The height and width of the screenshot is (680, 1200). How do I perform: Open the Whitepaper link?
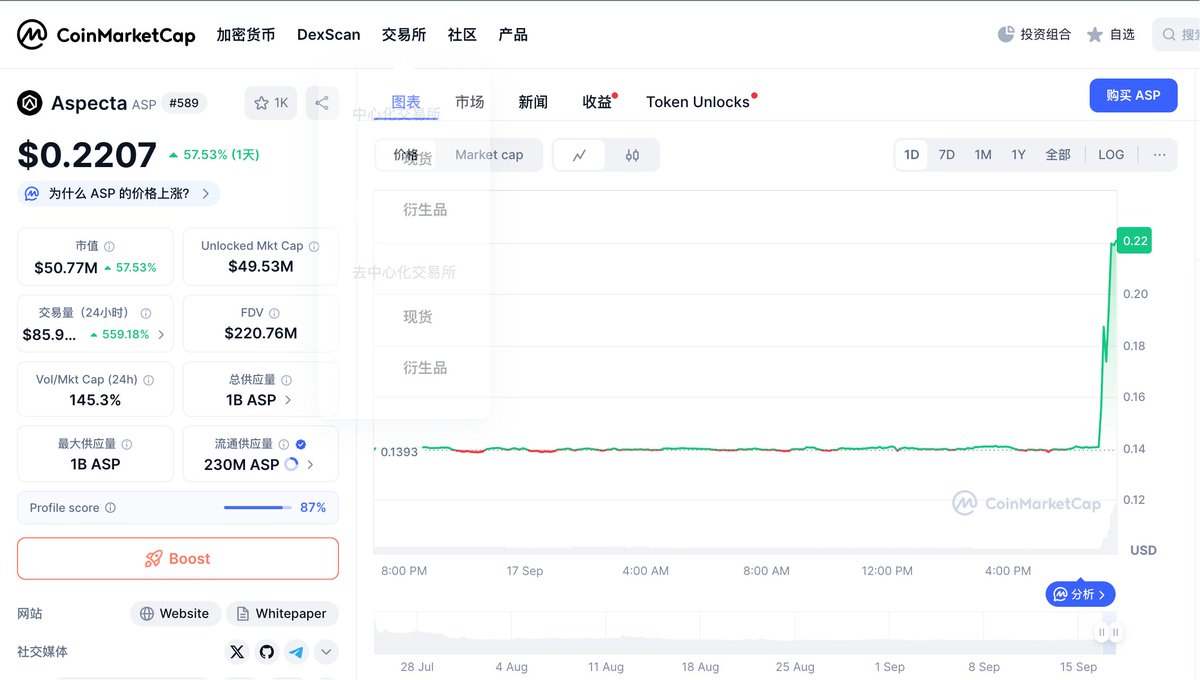coord(282,614)
